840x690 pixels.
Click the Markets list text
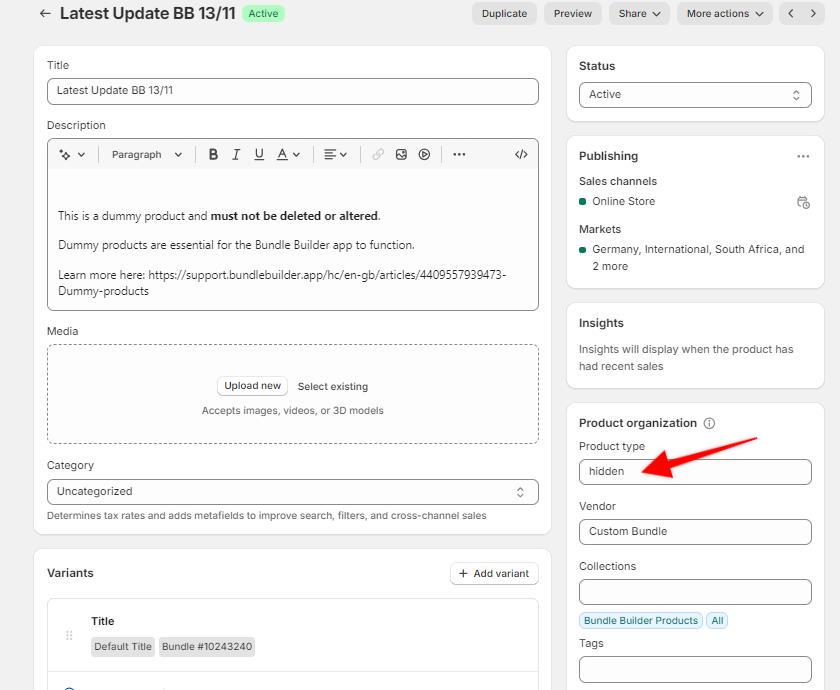point(698,258)
